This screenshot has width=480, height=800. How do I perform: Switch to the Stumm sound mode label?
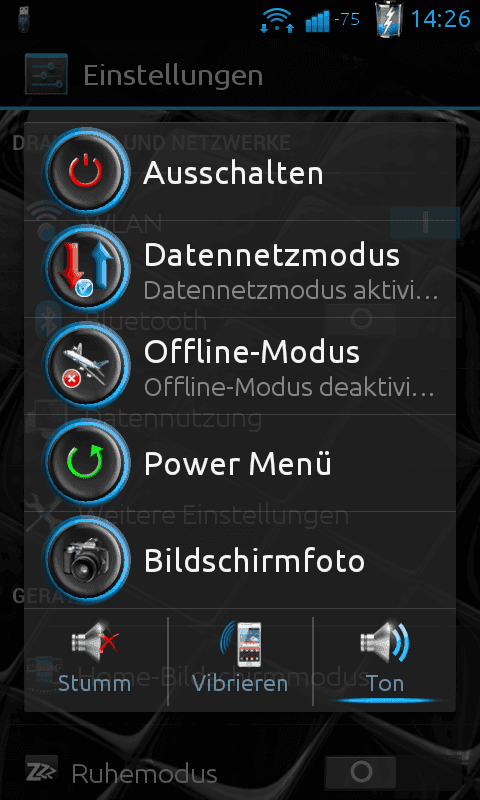[94, 684]
